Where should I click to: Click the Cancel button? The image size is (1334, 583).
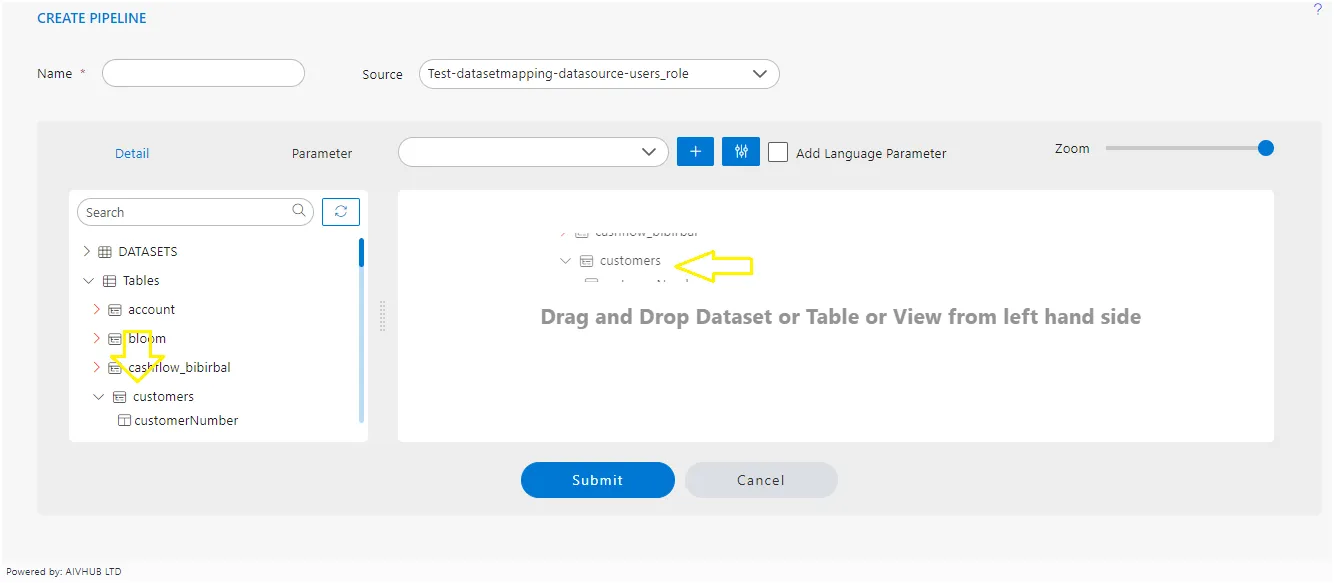pos(761,480)
